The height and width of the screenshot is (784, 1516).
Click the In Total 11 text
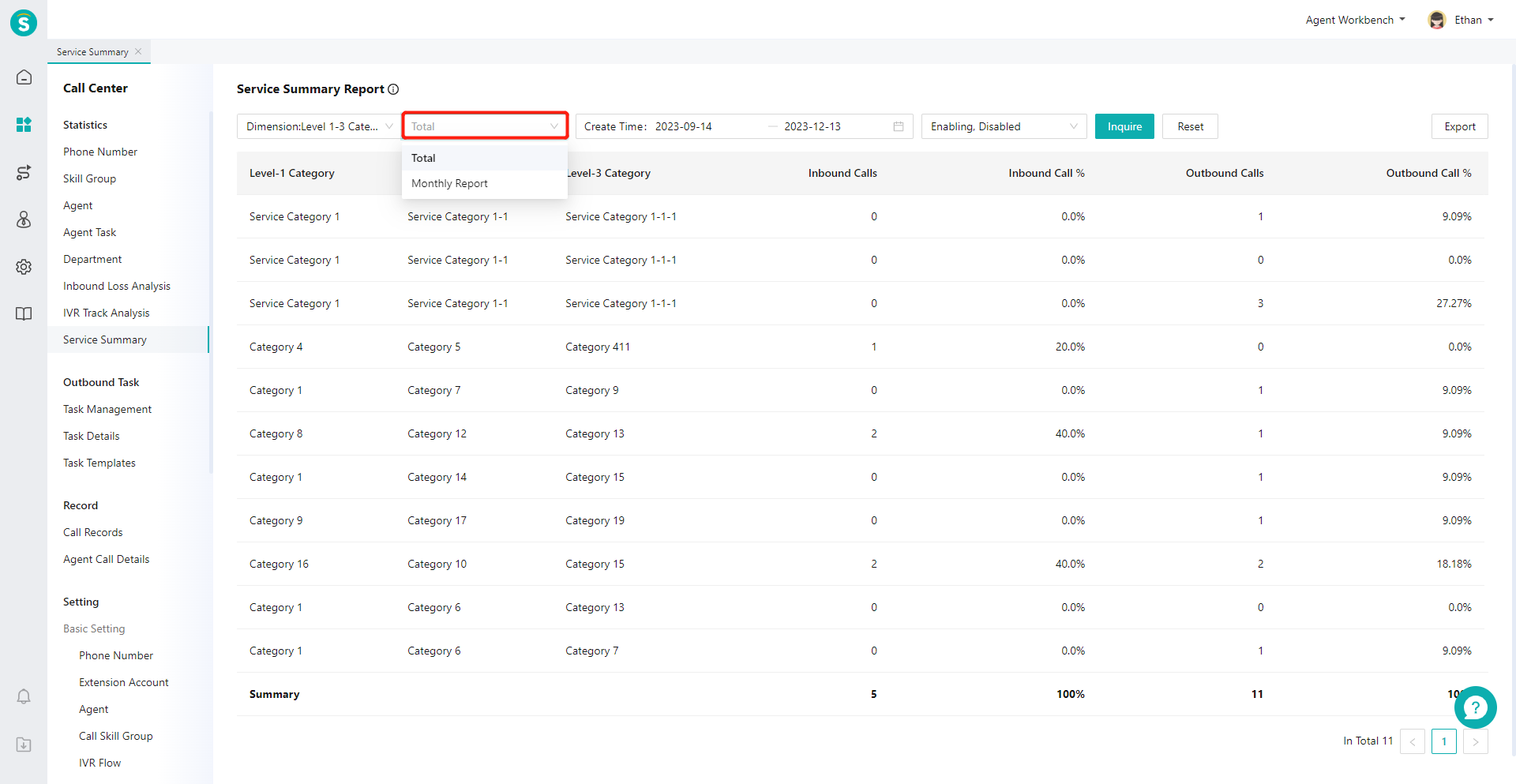pos(1368,741)
